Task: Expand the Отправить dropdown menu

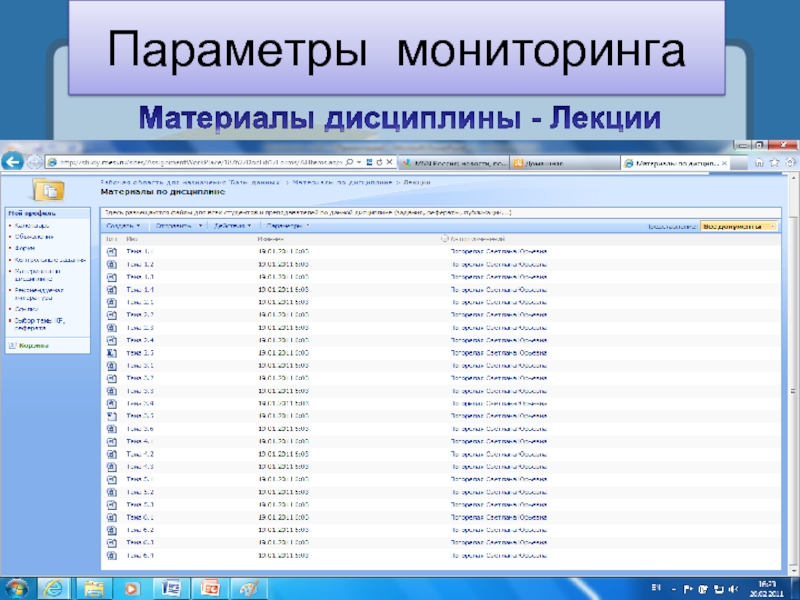Action: (x=179, y=226)
